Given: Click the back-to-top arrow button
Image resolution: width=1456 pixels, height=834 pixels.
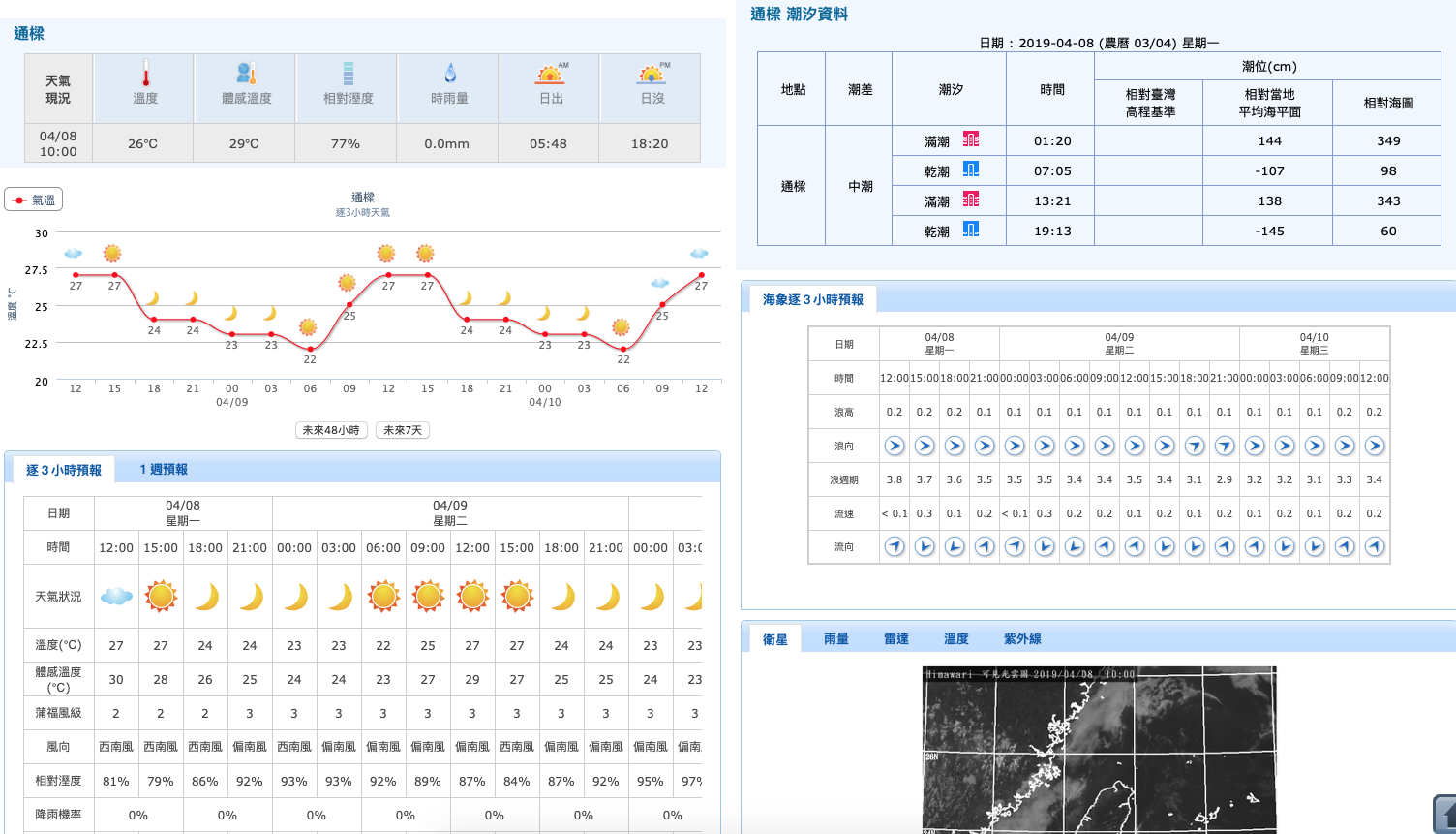Looking at the screenshot, I should point(1444,814).
